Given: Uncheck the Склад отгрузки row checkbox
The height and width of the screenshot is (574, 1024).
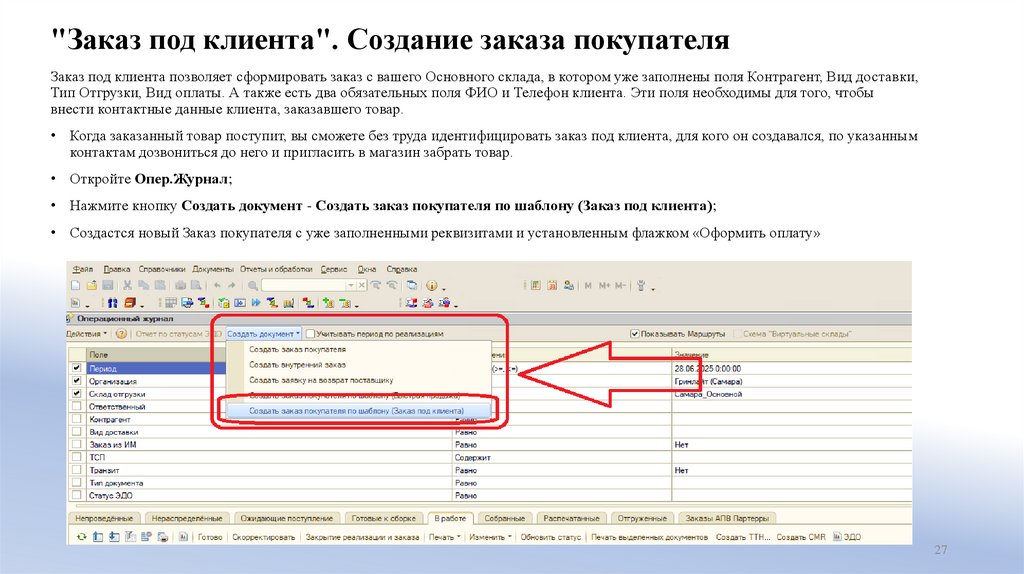Looking at the screenshot, I should [x=76, y=394].
